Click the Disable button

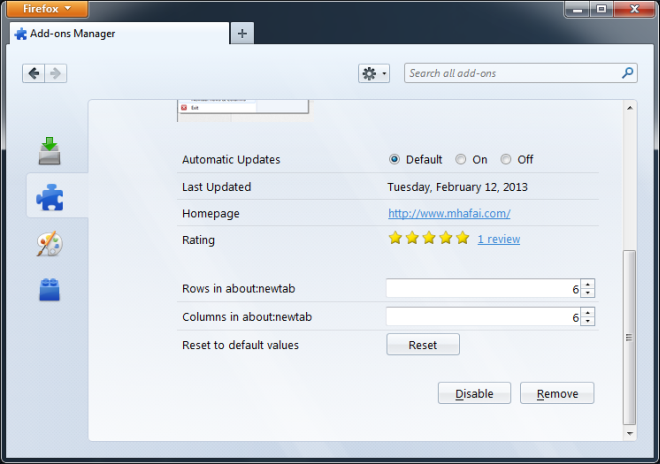pos(474,393)
